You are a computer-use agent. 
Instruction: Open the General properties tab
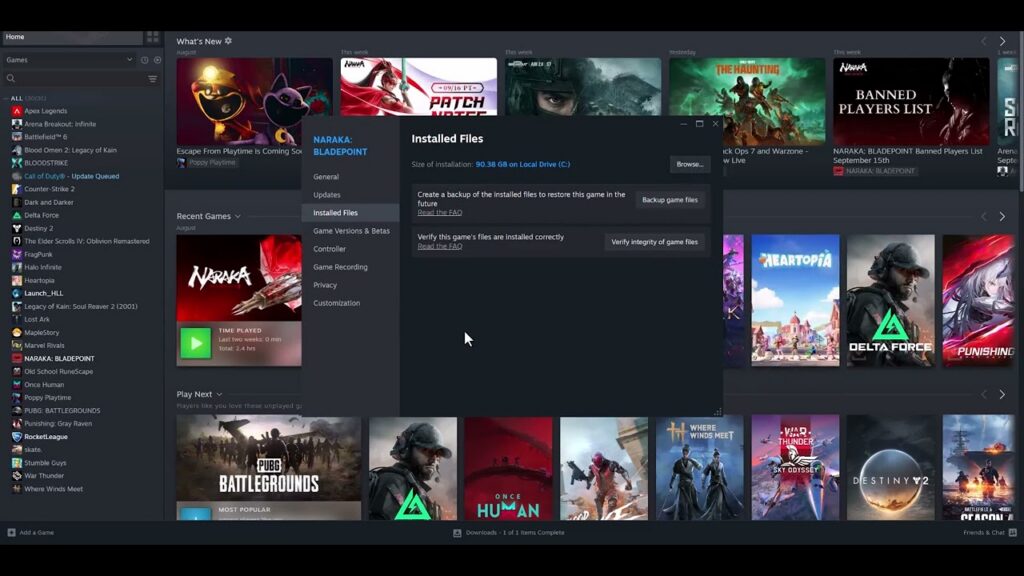(326, 177)
